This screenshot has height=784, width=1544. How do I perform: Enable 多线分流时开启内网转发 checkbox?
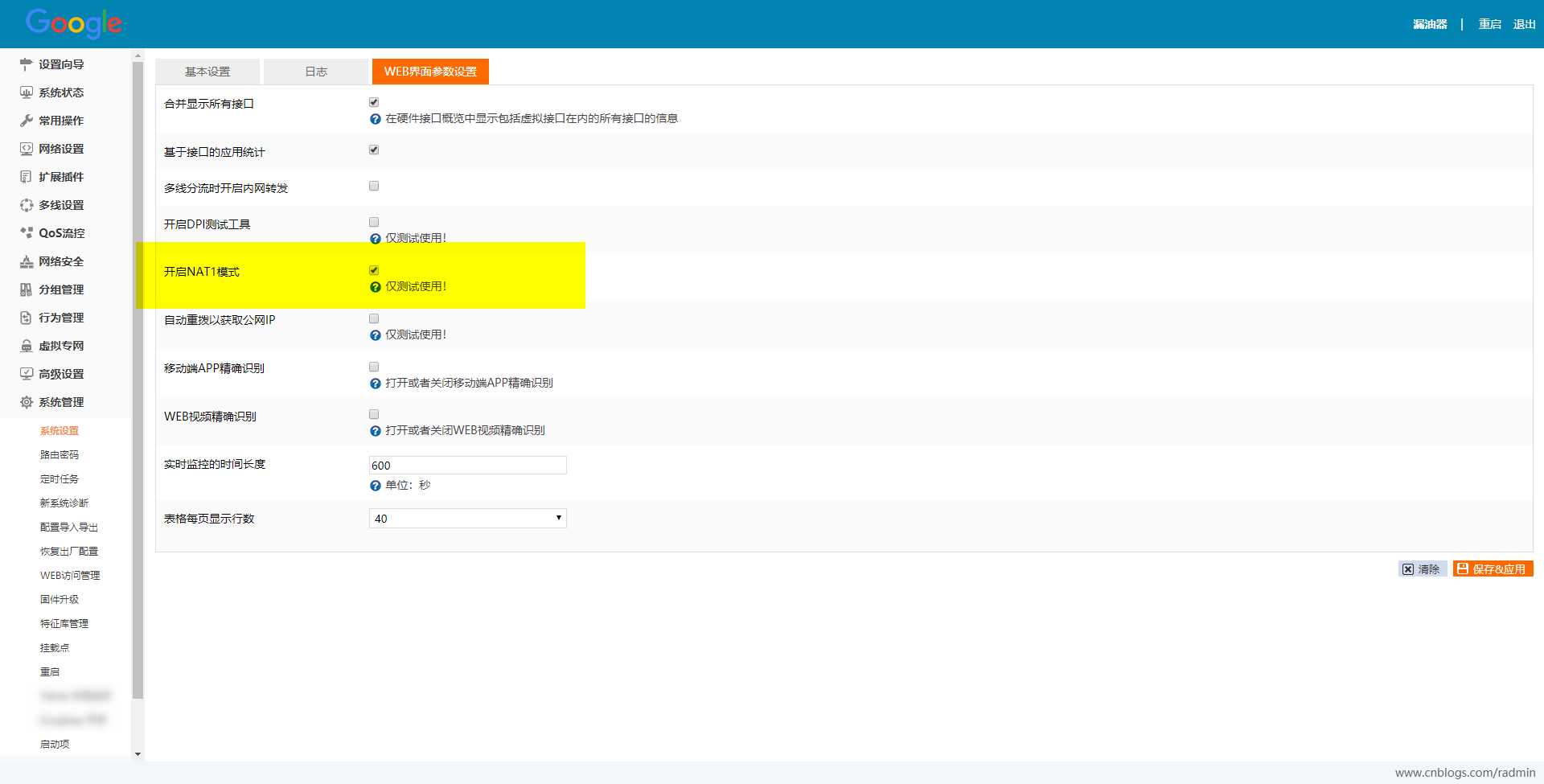[374, 186]
